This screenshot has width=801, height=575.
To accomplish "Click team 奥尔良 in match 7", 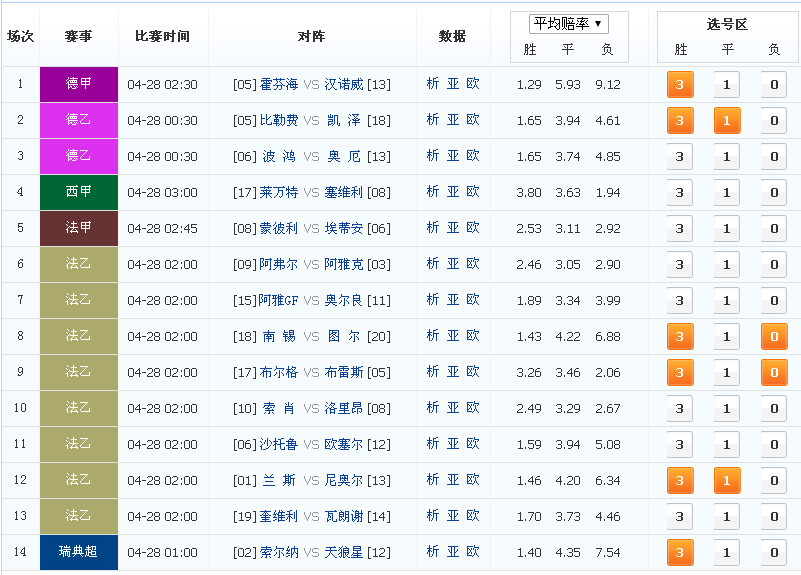I will click(x=344, y=300).
